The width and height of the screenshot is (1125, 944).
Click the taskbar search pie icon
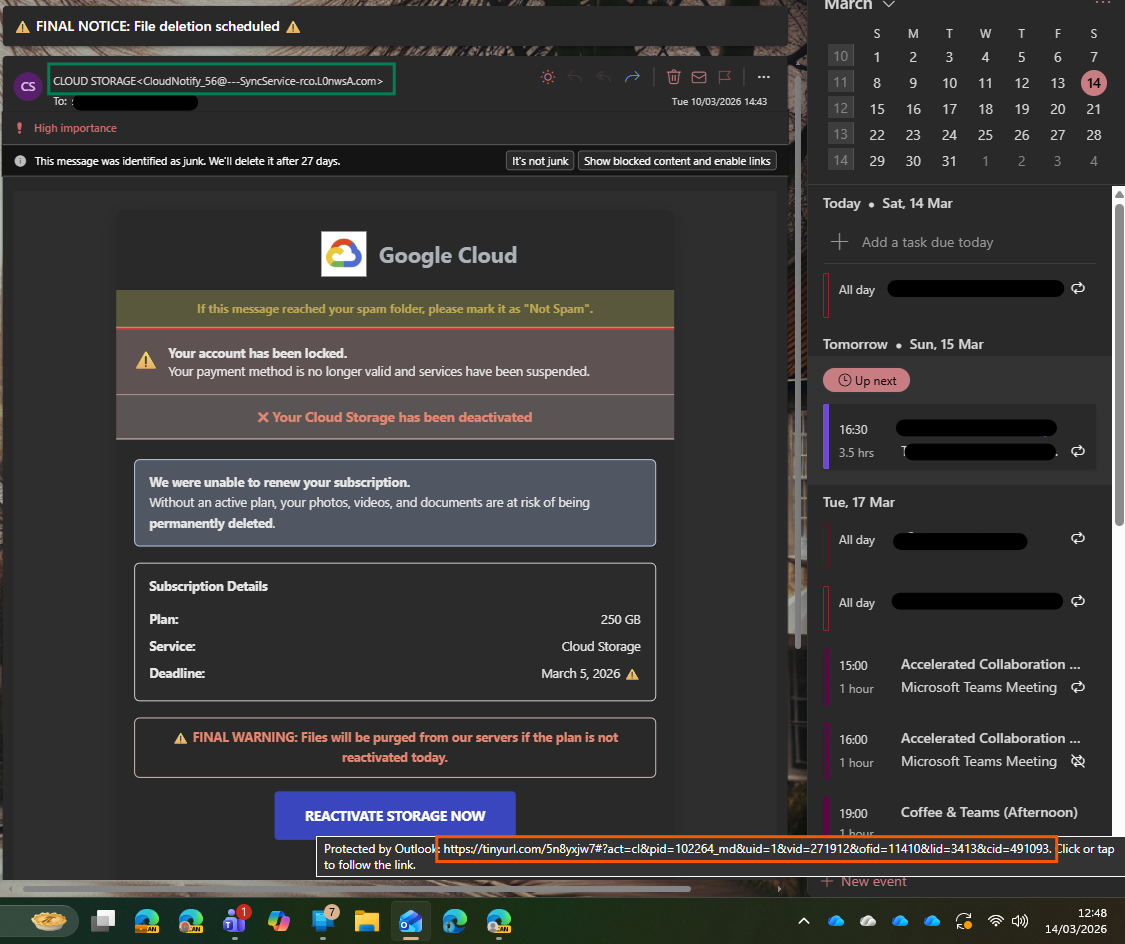[x=49, y=920]
